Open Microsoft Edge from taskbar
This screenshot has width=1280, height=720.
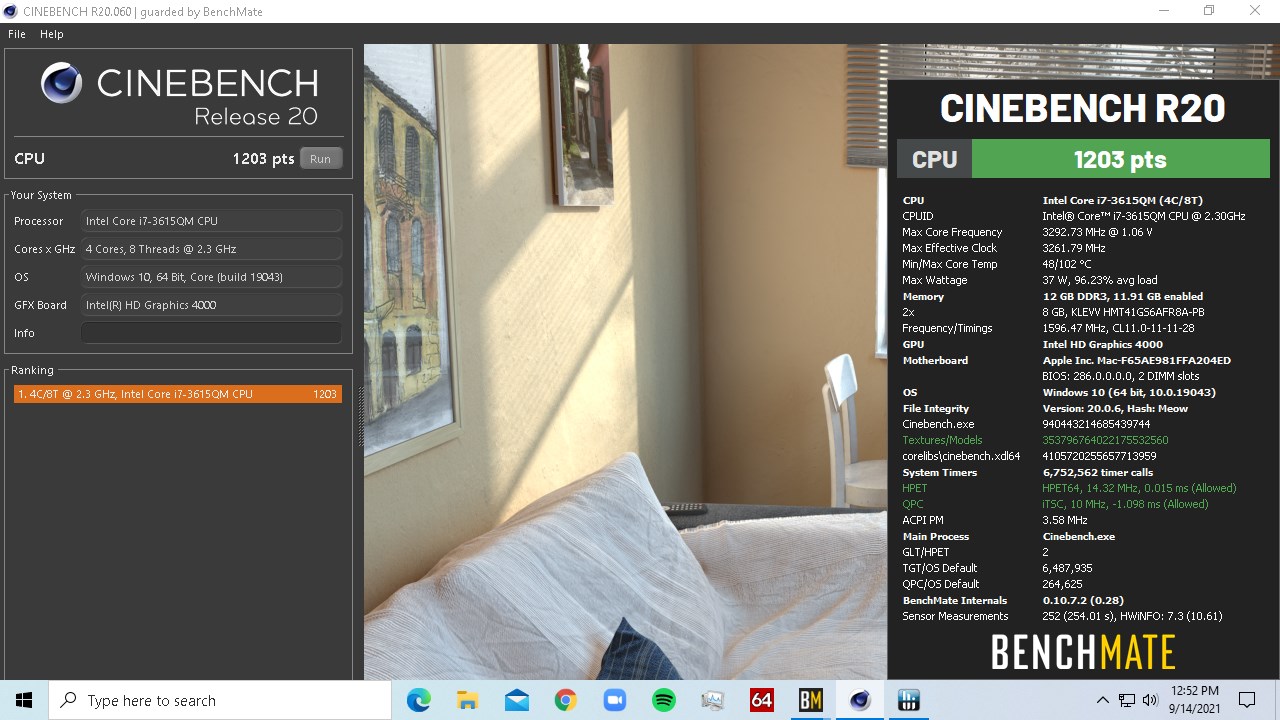419,700
